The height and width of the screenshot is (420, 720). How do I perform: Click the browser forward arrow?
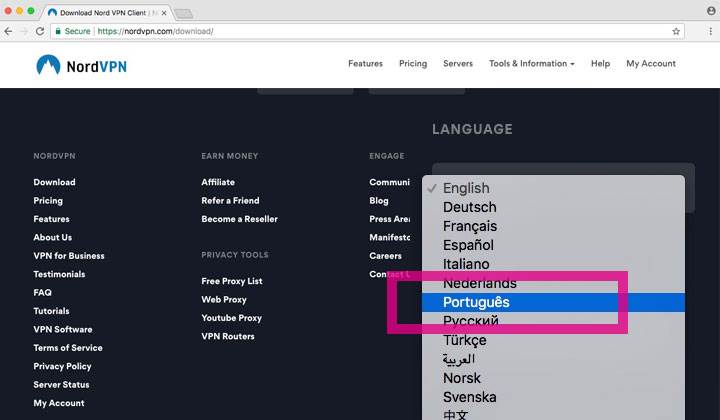tap(24, 31)
